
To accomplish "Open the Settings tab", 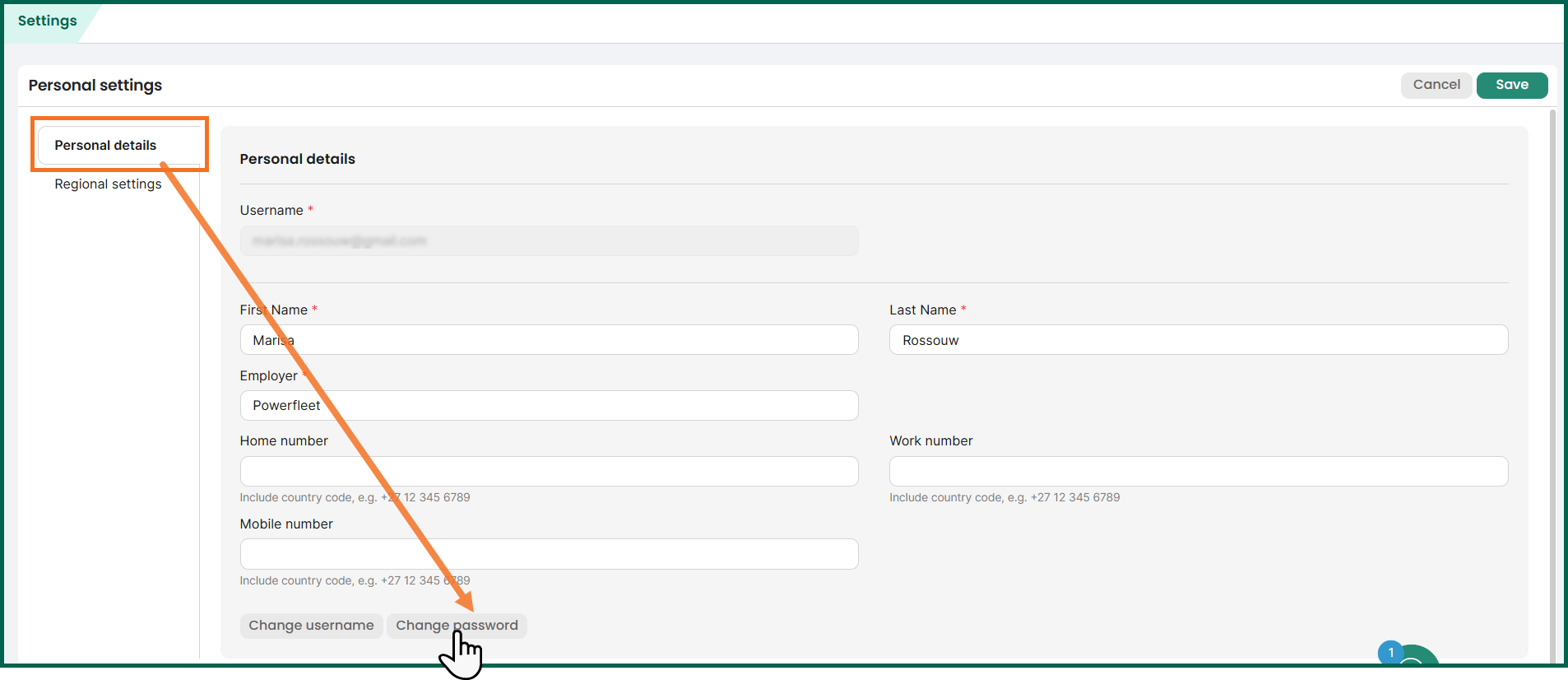I will coord(48,21).
